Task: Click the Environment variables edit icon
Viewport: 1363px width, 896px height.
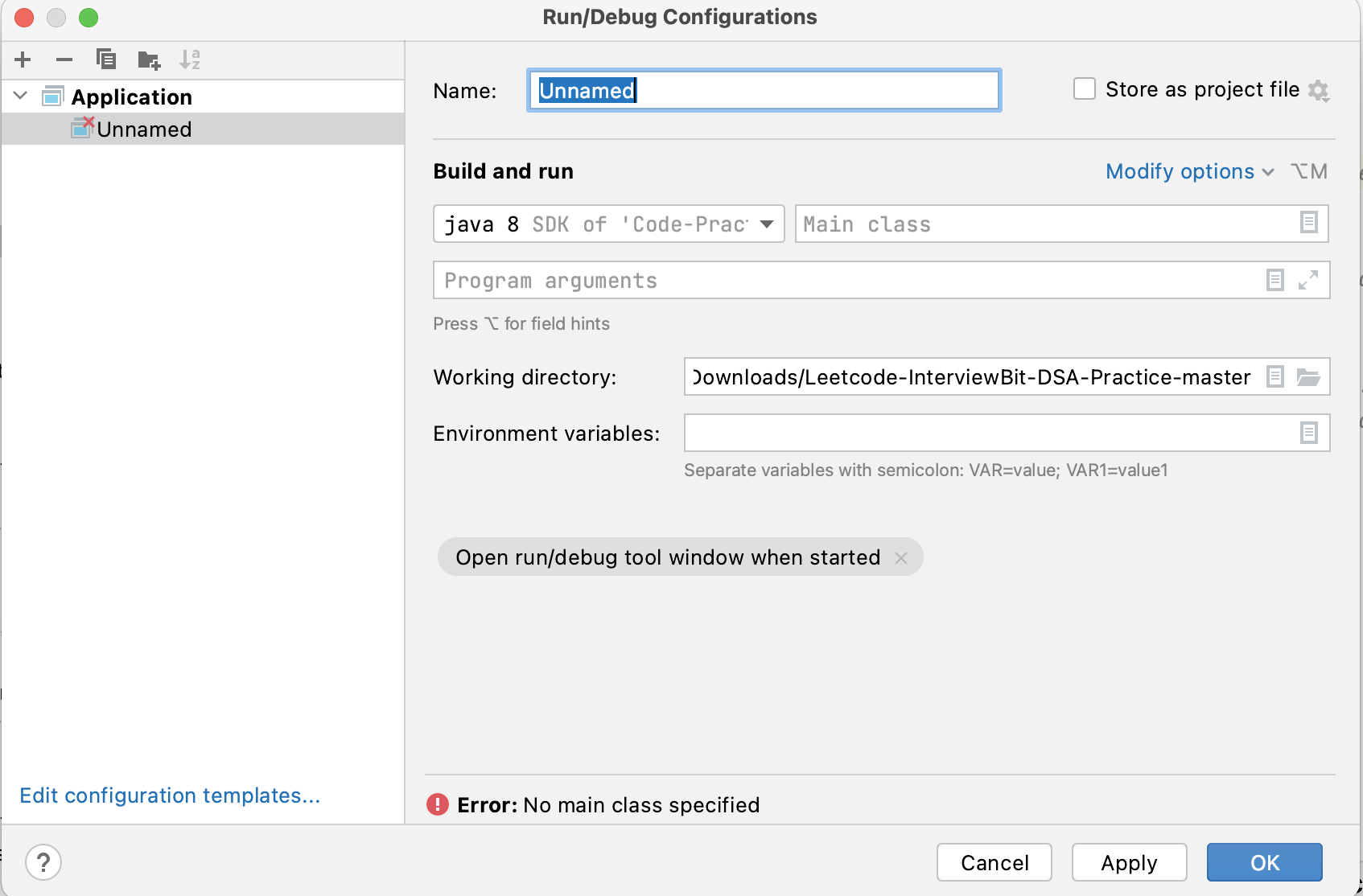Action: click(1309, 433)
